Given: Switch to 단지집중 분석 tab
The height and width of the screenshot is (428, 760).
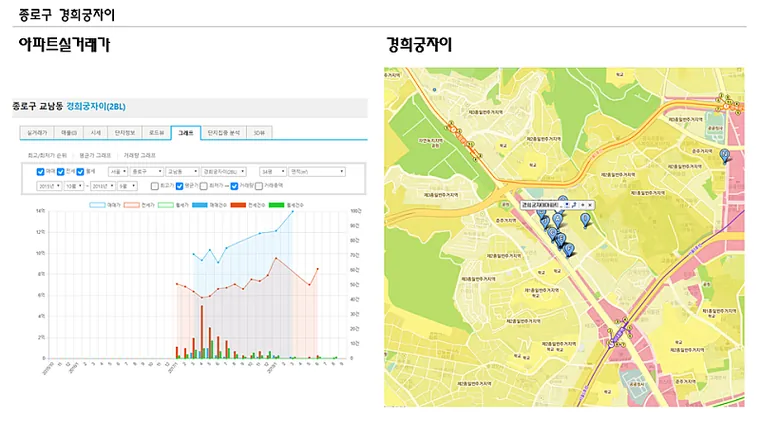Looking at the screenshot, I should pyautogui.click(x=223, y=133).
